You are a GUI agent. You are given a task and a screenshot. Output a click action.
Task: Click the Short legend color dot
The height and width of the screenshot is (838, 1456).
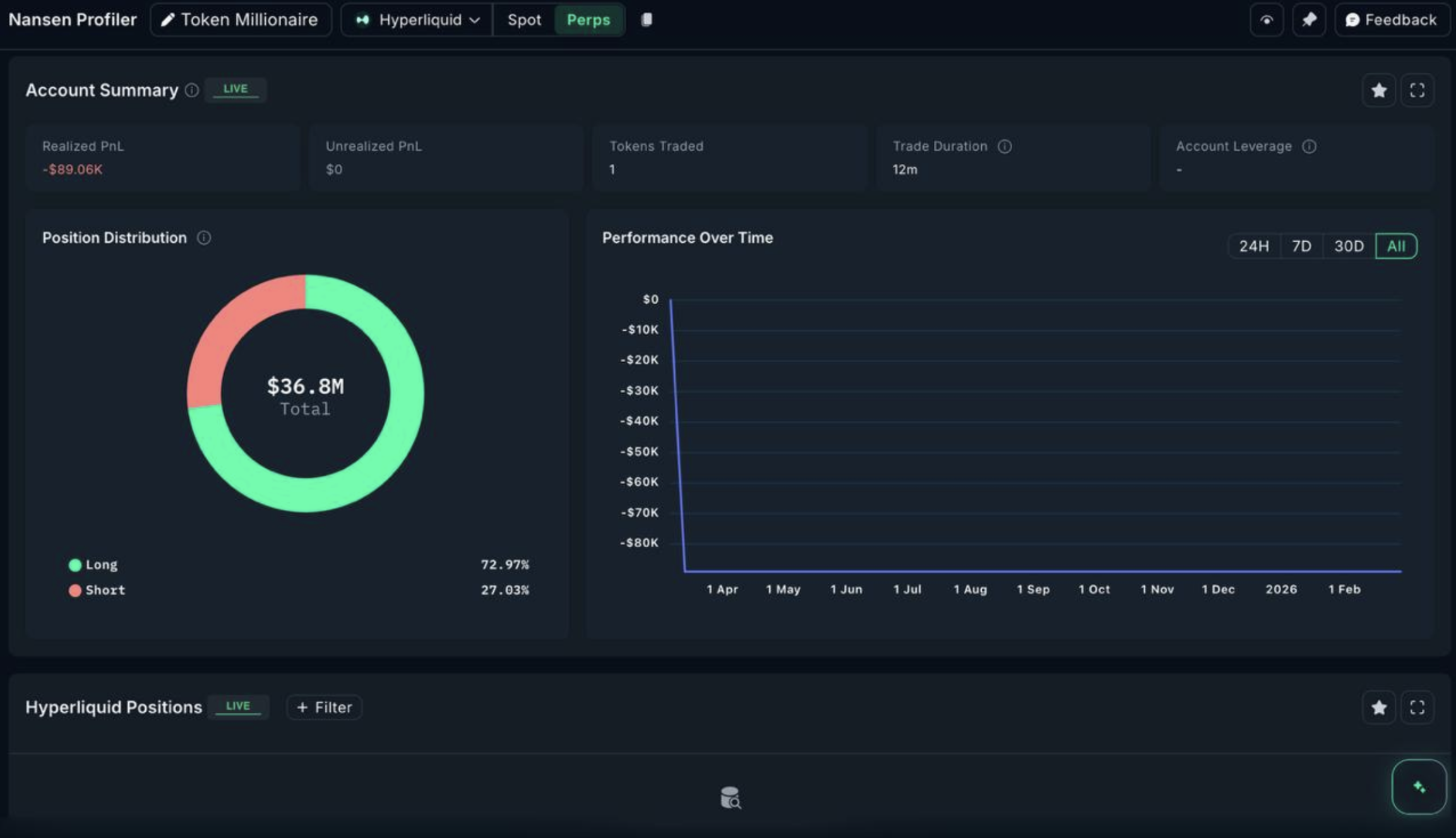pyautogui.click(x=75, y=591)
